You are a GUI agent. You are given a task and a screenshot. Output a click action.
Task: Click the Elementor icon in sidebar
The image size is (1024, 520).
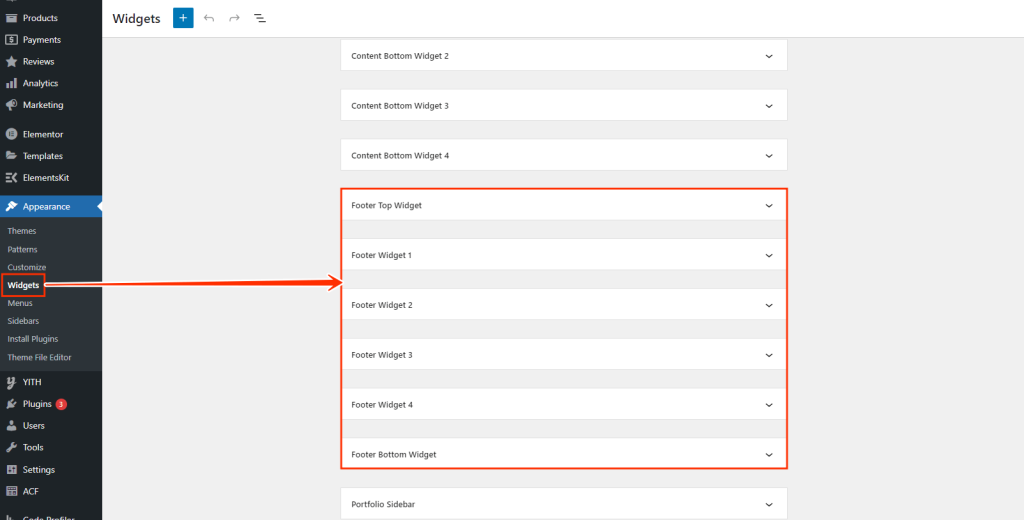(12, 134)
